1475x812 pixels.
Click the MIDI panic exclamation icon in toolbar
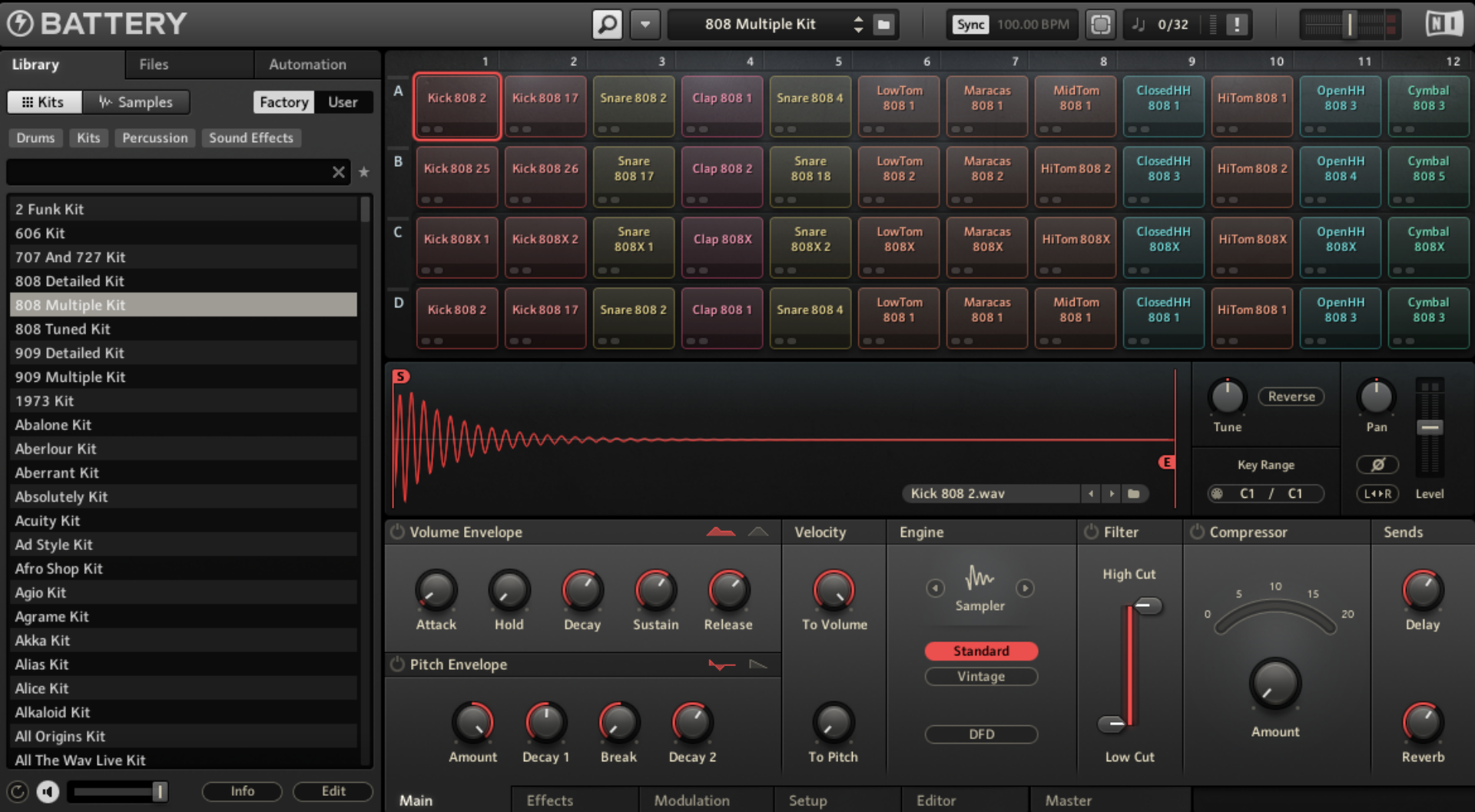[1235, 24]
